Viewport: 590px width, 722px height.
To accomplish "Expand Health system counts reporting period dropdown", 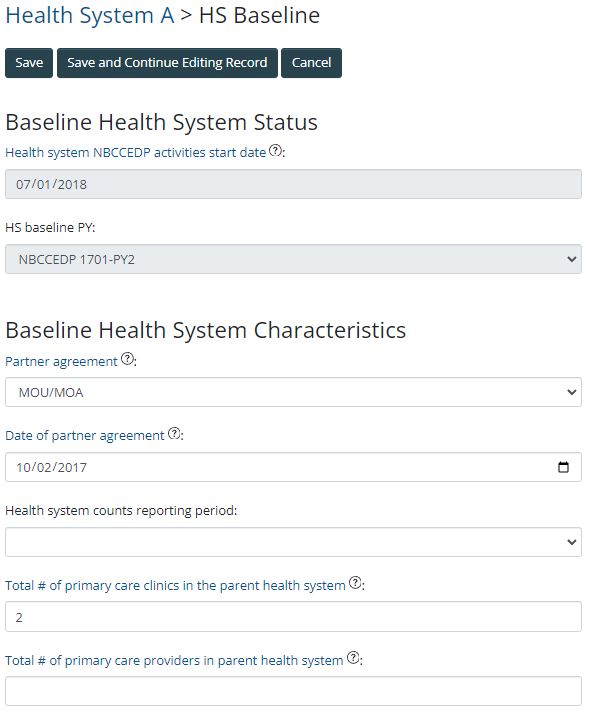I will click(x=293, y=542).
